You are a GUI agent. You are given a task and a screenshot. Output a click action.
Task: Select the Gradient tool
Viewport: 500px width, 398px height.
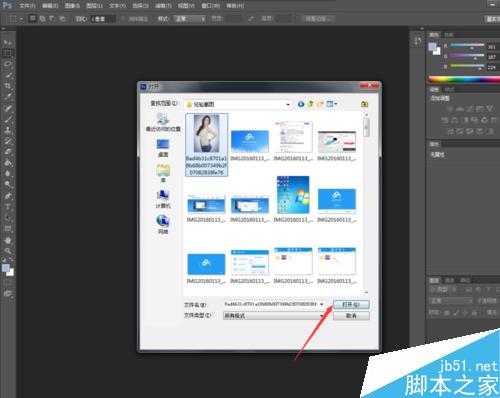8,163
